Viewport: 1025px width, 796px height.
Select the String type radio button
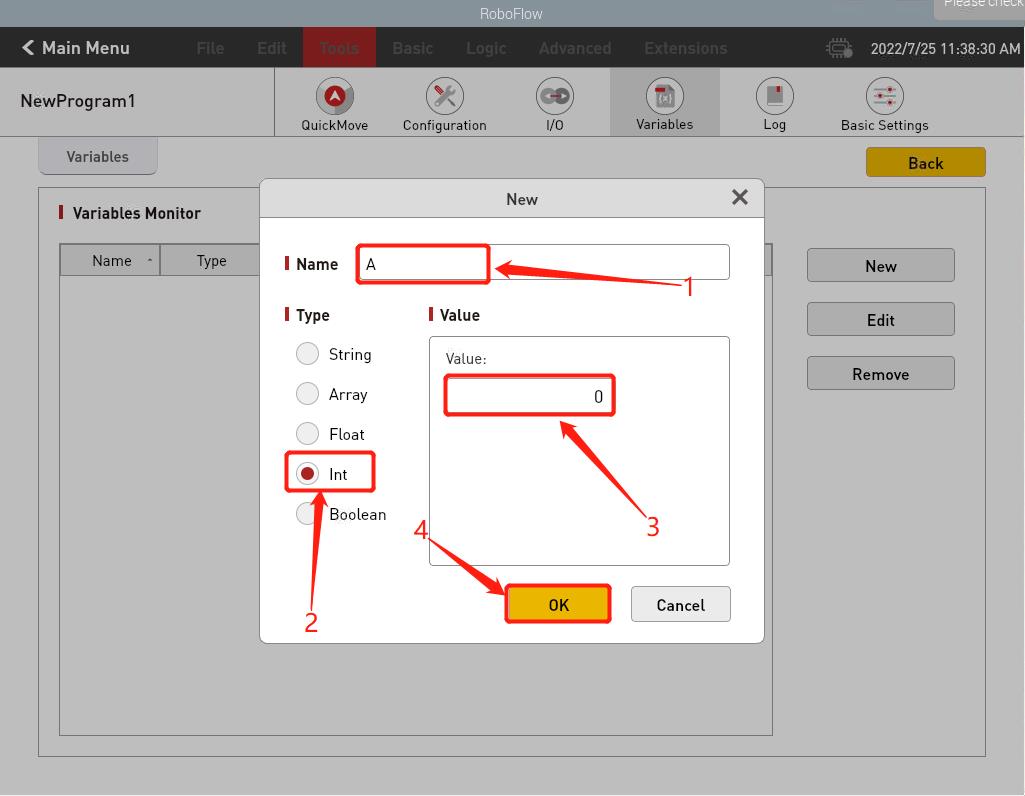[308, 354]
